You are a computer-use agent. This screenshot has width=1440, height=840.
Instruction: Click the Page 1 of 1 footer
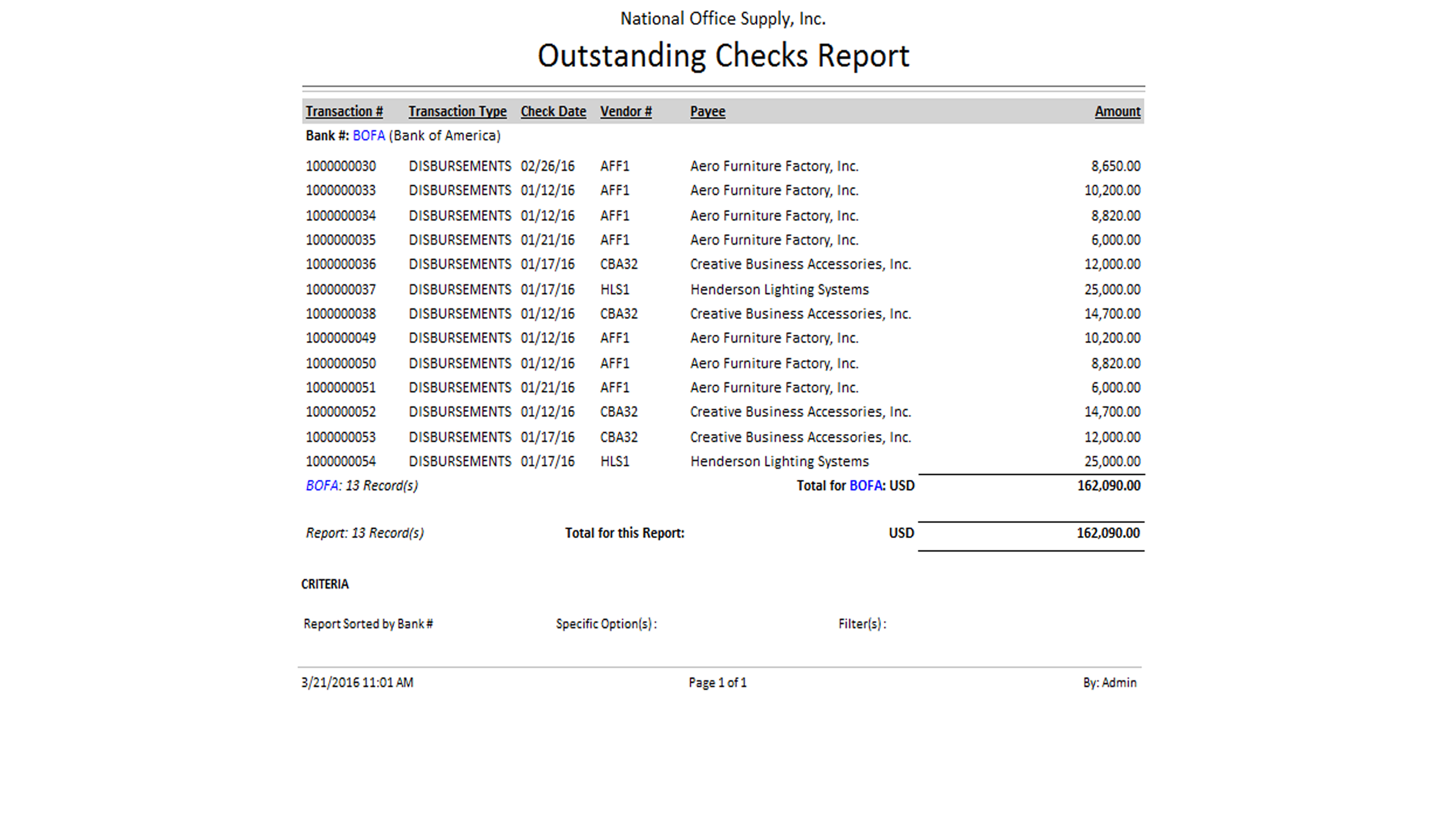tap(717, 683)
